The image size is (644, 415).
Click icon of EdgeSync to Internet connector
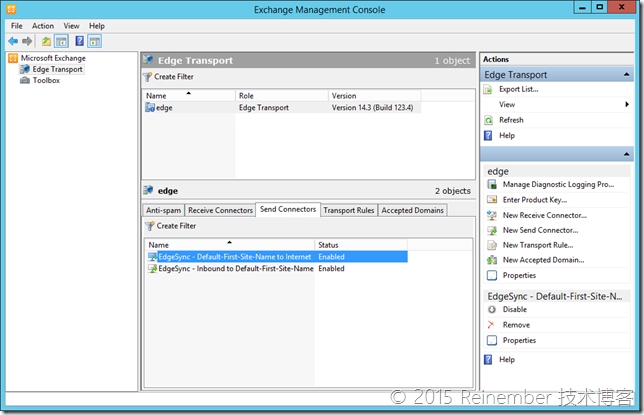pyautogui.click(x=152, y=257)
